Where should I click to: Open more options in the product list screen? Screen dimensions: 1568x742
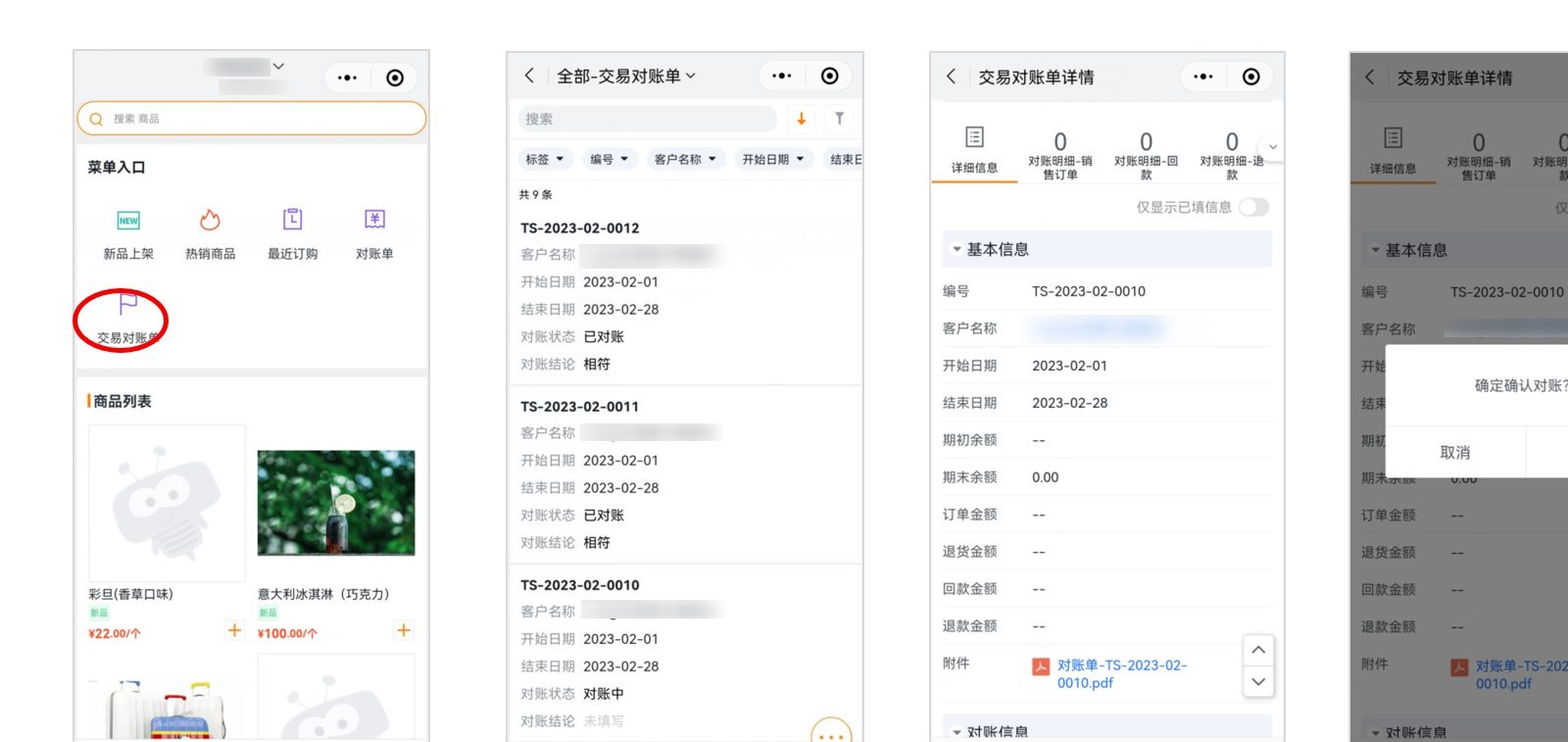(x=347, y=77)
